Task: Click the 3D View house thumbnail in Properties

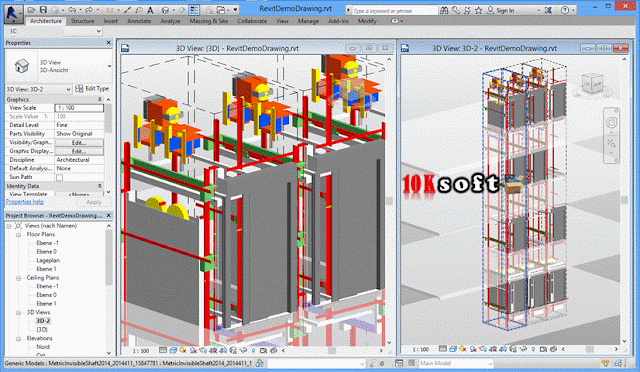Action: [x=22, y=66]
